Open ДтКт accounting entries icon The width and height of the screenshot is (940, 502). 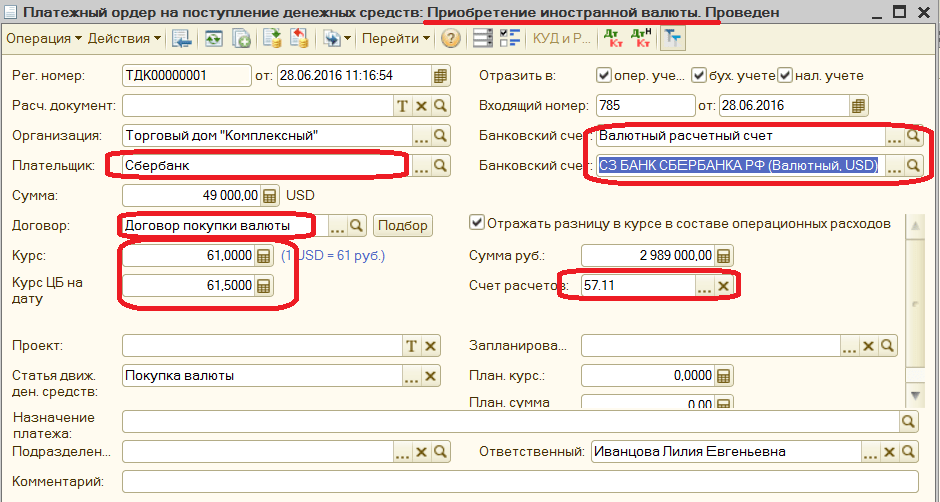tap(613, 39)
